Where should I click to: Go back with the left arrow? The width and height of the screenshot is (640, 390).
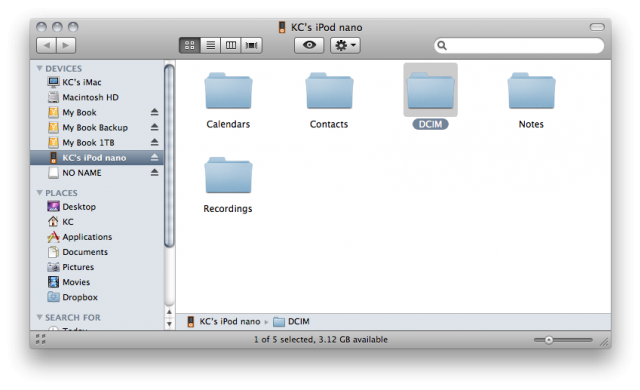46,45
